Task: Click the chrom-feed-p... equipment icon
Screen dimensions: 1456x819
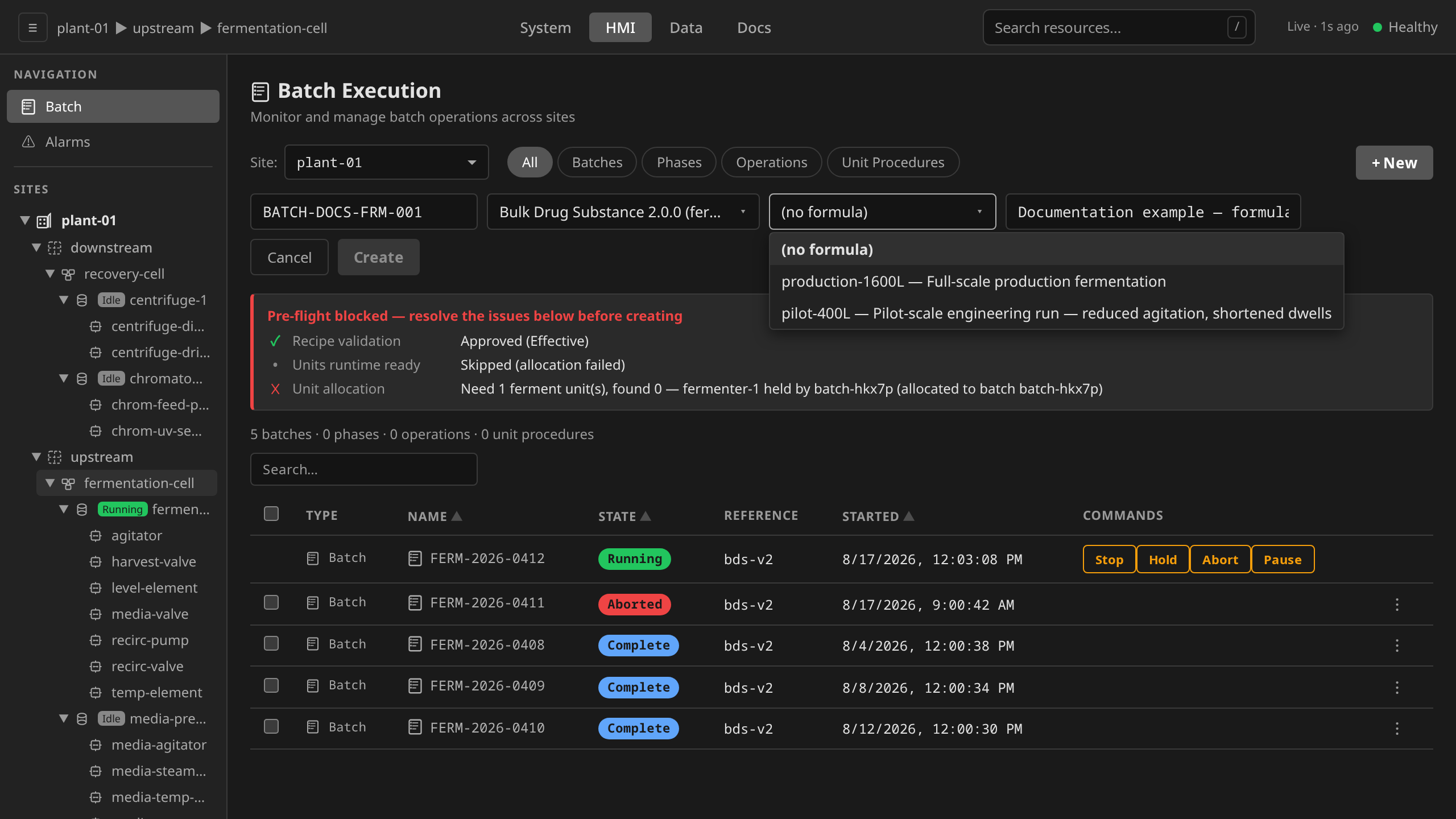Action: (96, 405)
